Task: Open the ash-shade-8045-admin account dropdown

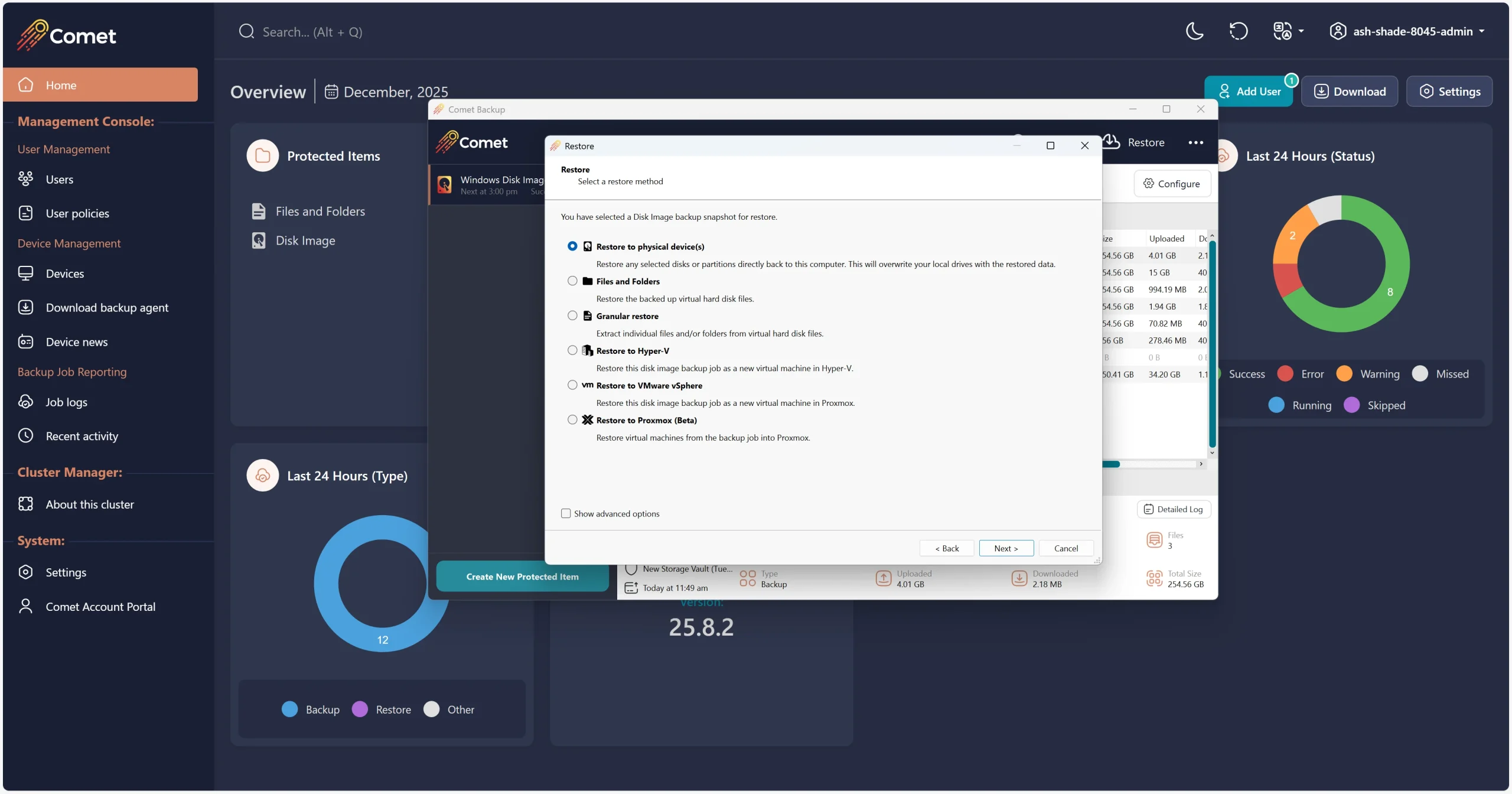Action: (x=1407, y=31)
